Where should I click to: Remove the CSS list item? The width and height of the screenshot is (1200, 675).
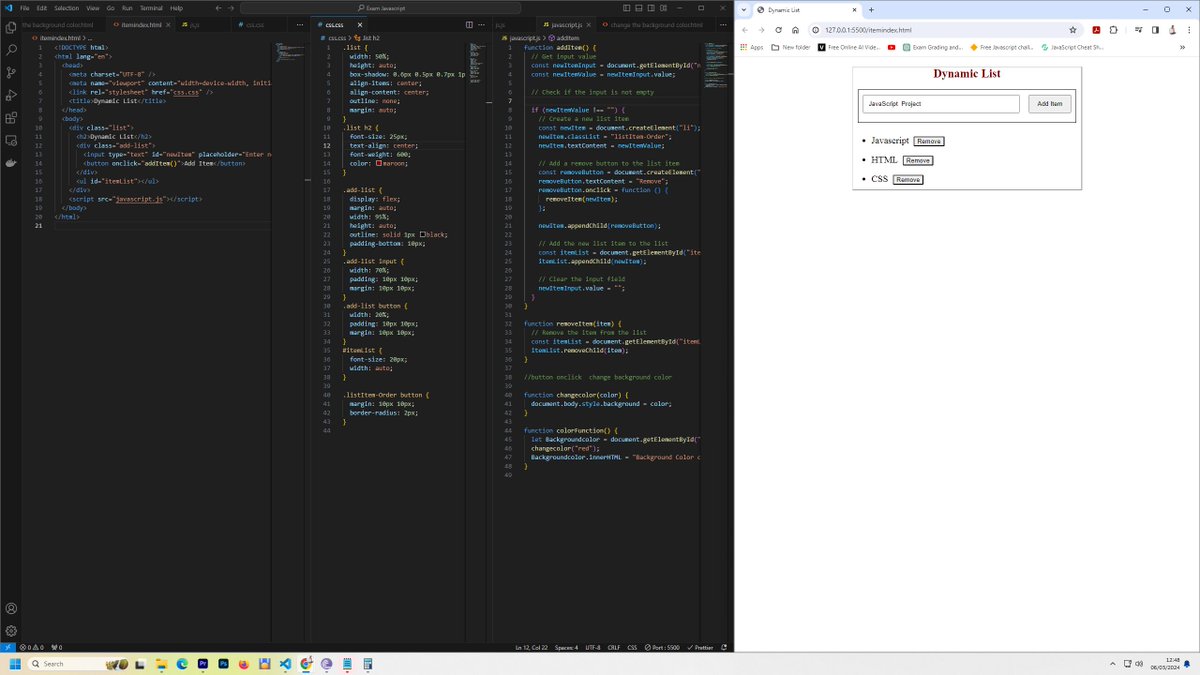pos(908,179)
